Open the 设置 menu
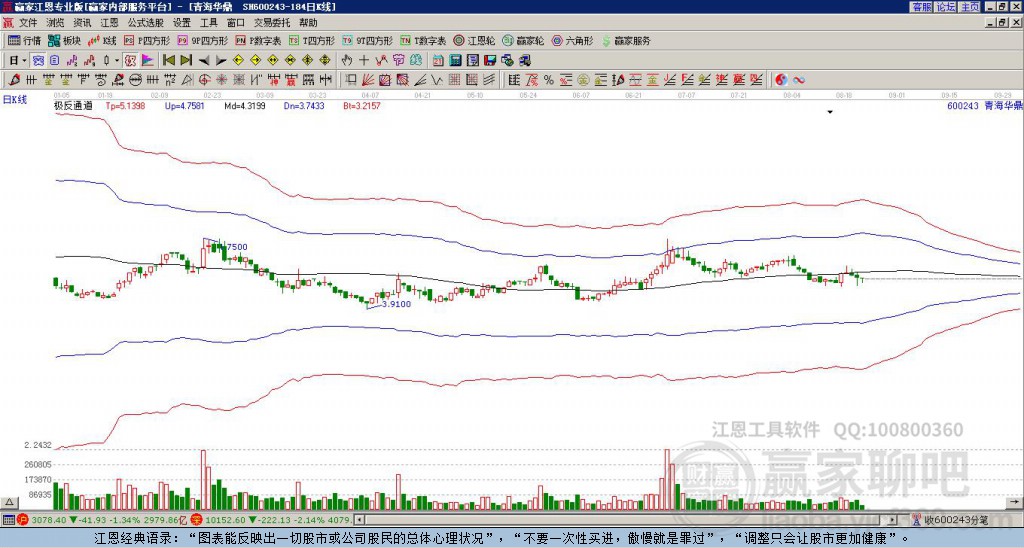Screen dimensions: 1024x548 182,23
